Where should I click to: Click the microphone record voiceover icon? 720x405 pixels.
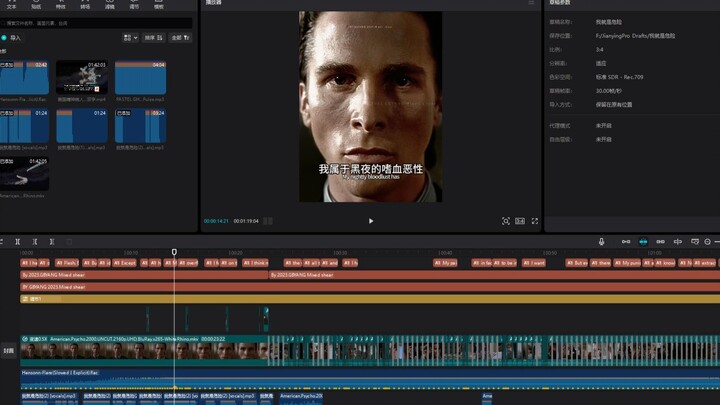(602, 242)
